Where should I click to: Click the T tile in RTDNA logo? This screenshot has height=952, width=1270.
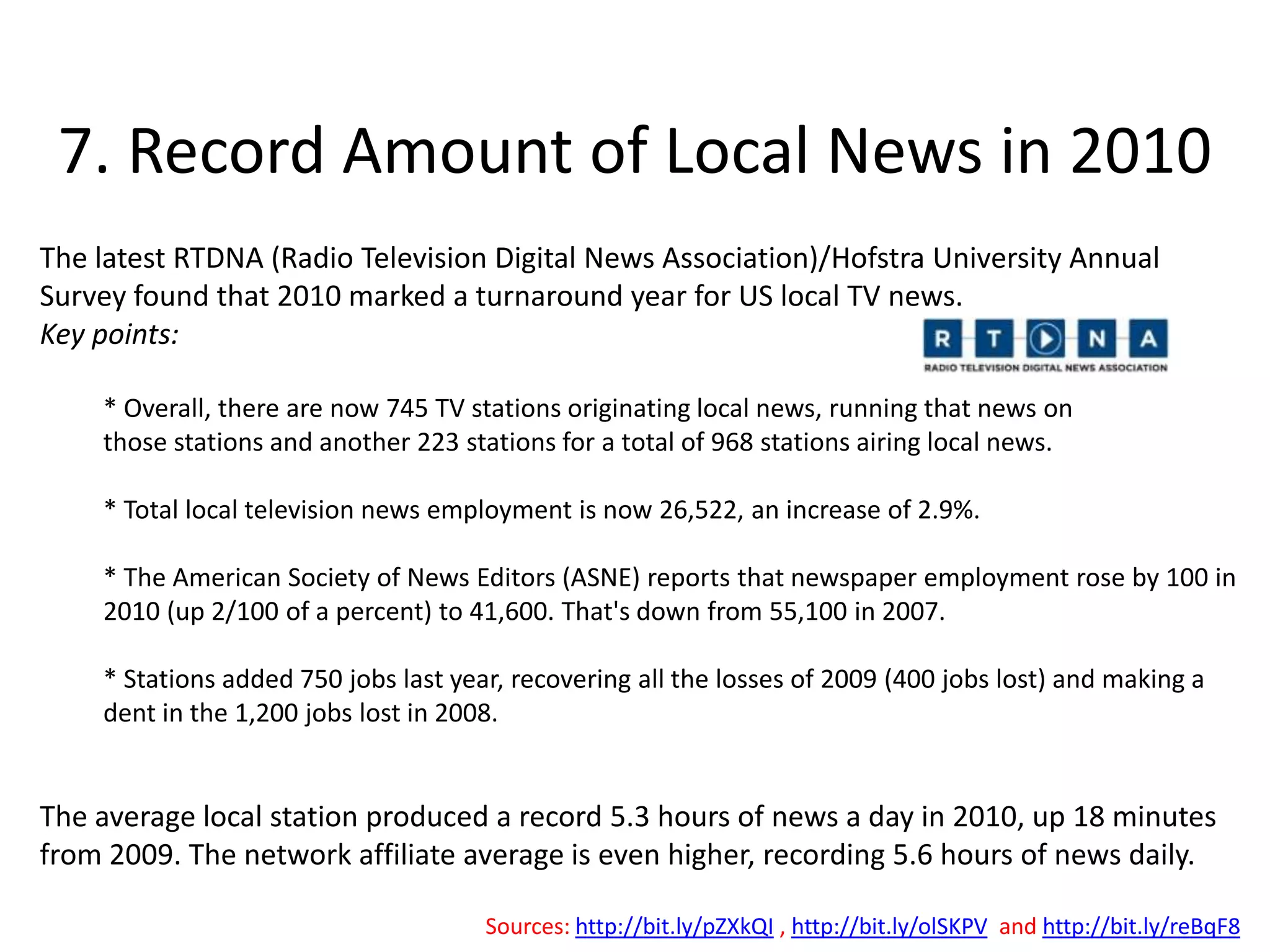click(994, 338)
